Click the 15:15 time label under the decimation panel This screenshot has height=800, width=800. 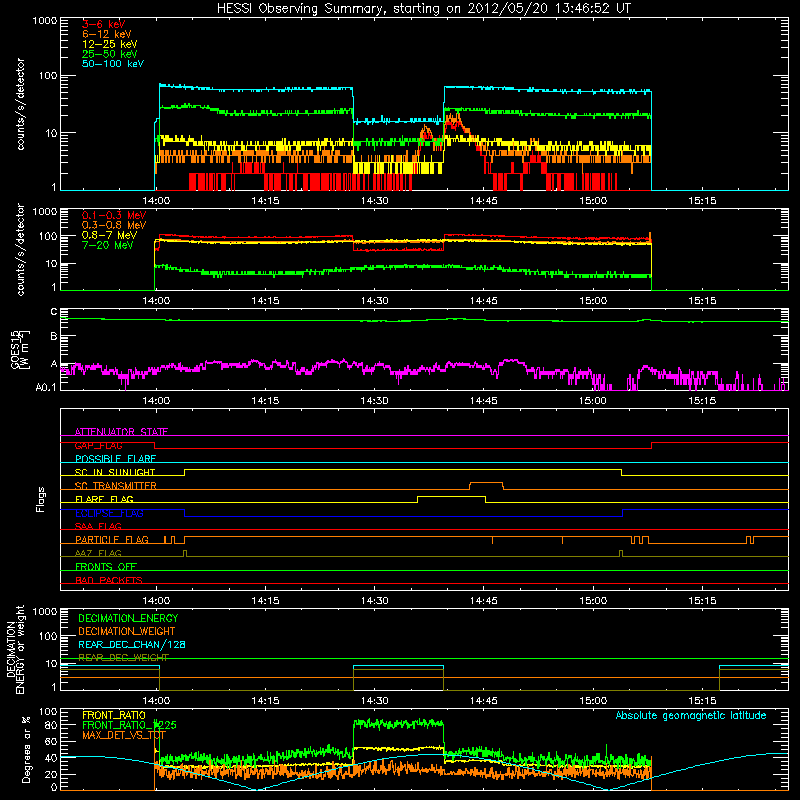702,701
